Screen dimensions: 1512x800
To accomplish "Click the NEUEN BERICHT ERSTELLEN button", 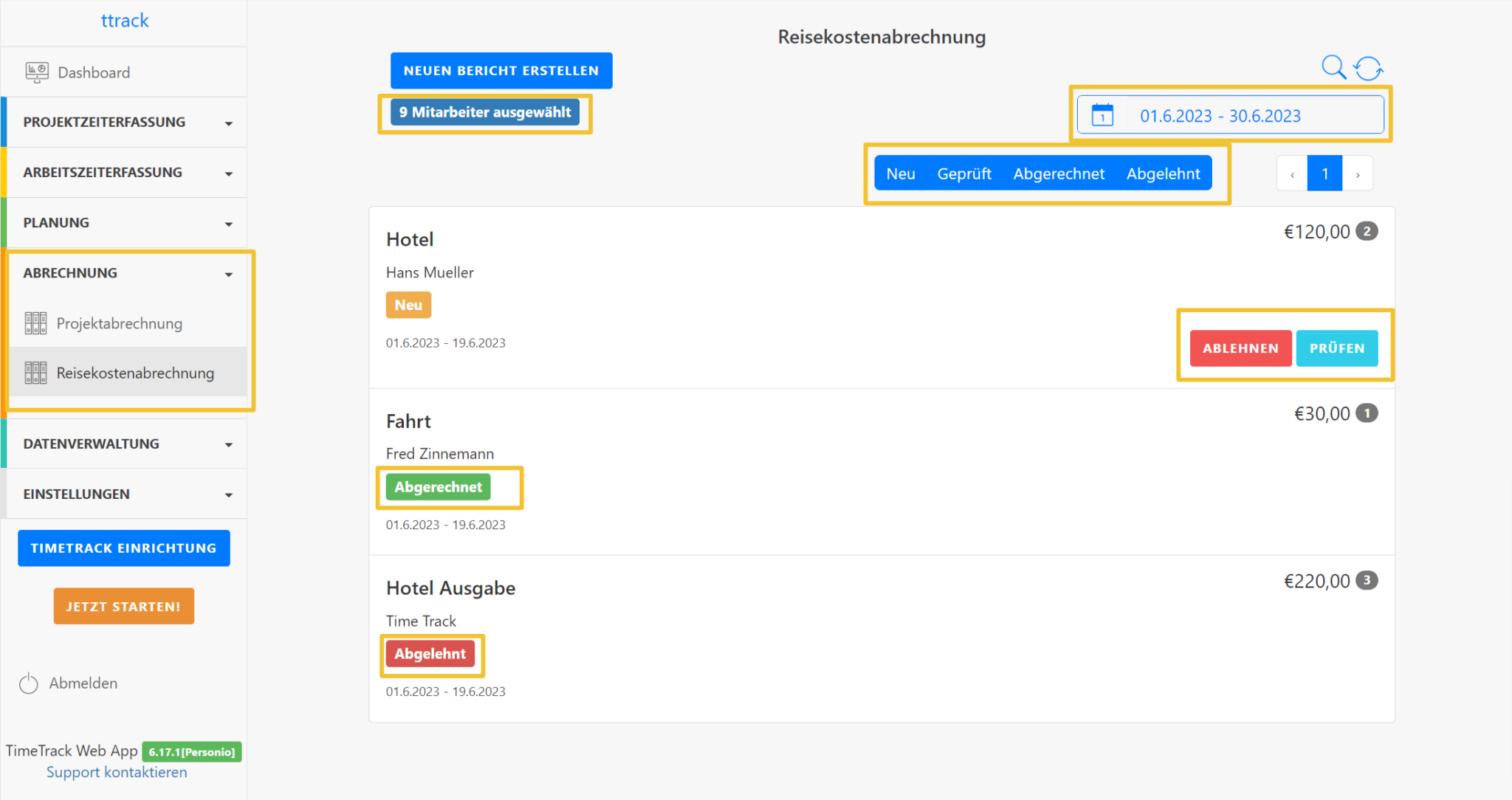I will tap(501, 70).
